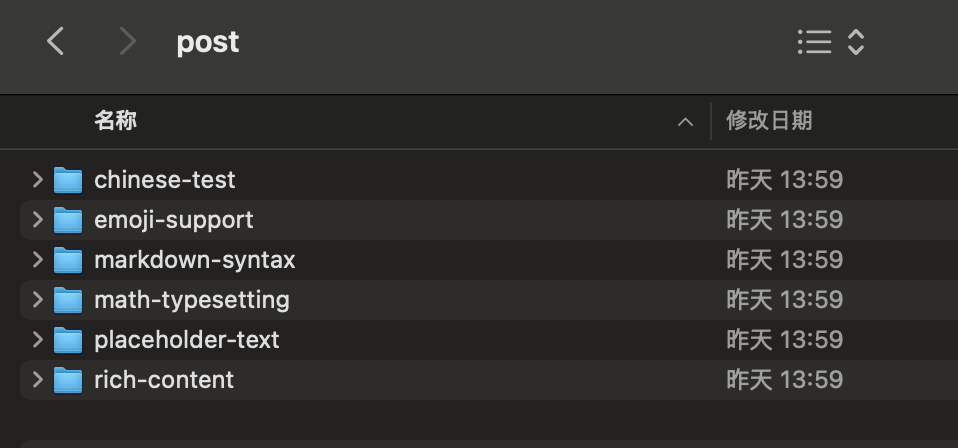Image resolution: width=958 pixels, height=448 pixels.
Task: Click the math-typesetting folder icon
Action: 68,300
